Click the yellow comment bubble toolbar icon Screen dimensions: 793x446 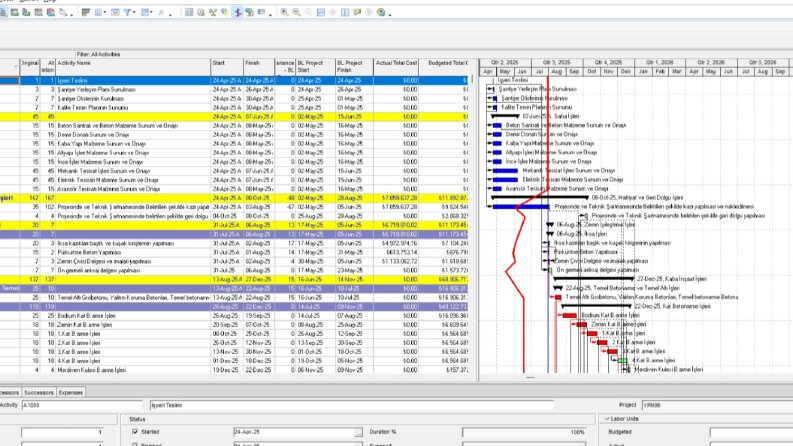click(x=358, y=12)
